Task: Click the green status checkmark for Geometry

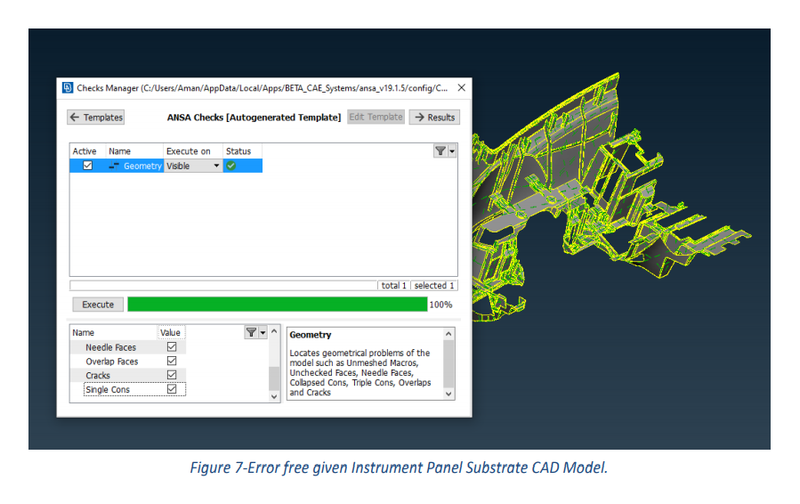Action: pyautogui.click(x=230, y=166)
